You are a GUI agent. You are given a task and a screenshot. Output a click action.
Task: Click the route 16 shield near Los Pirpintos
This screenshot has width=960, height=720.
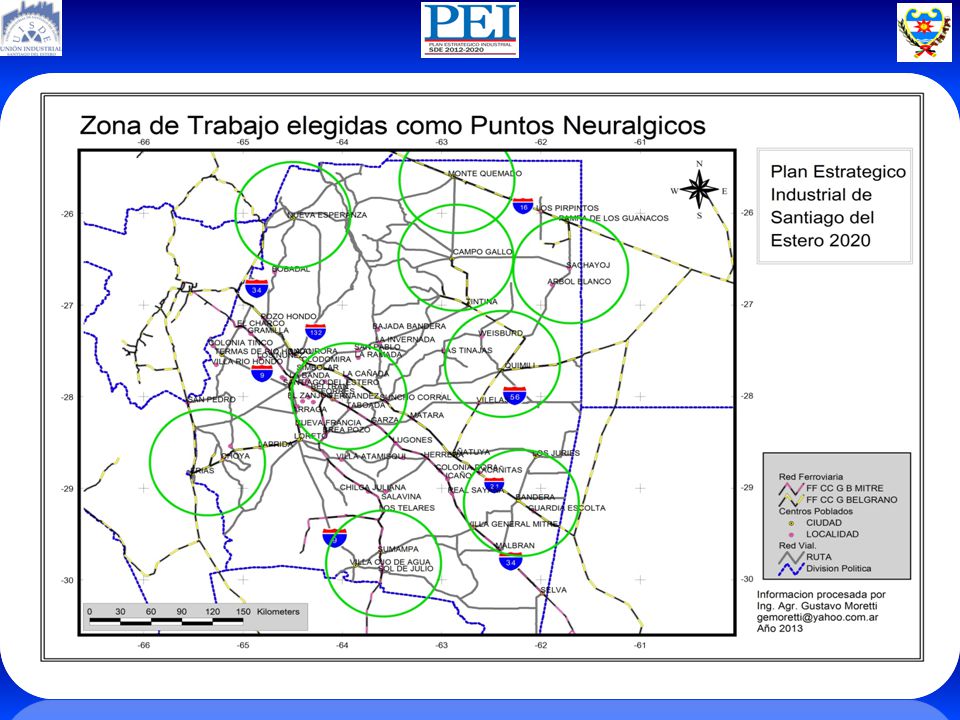coord(523,206)
